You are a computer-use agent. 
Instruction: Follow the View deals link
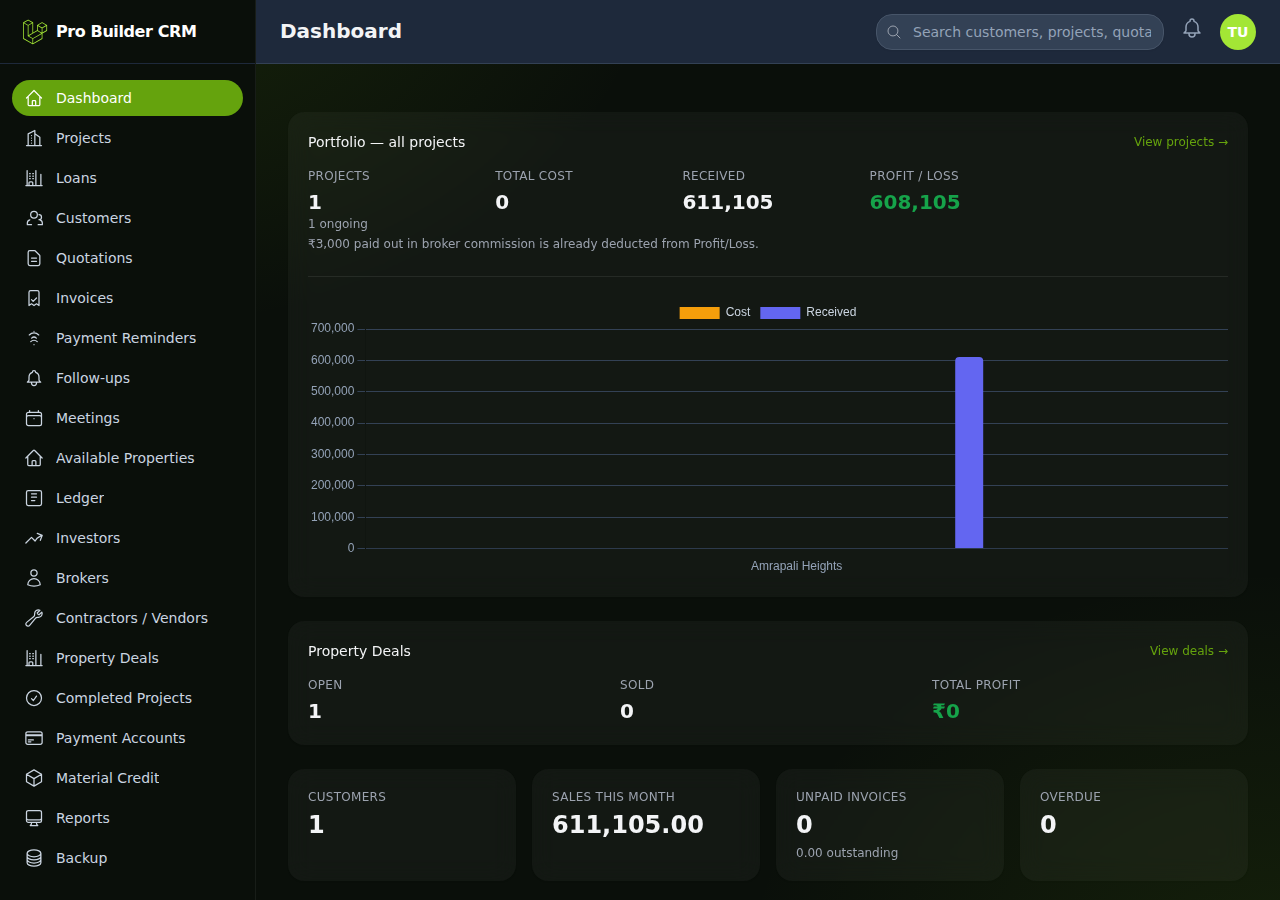[x=1189, y=651]
